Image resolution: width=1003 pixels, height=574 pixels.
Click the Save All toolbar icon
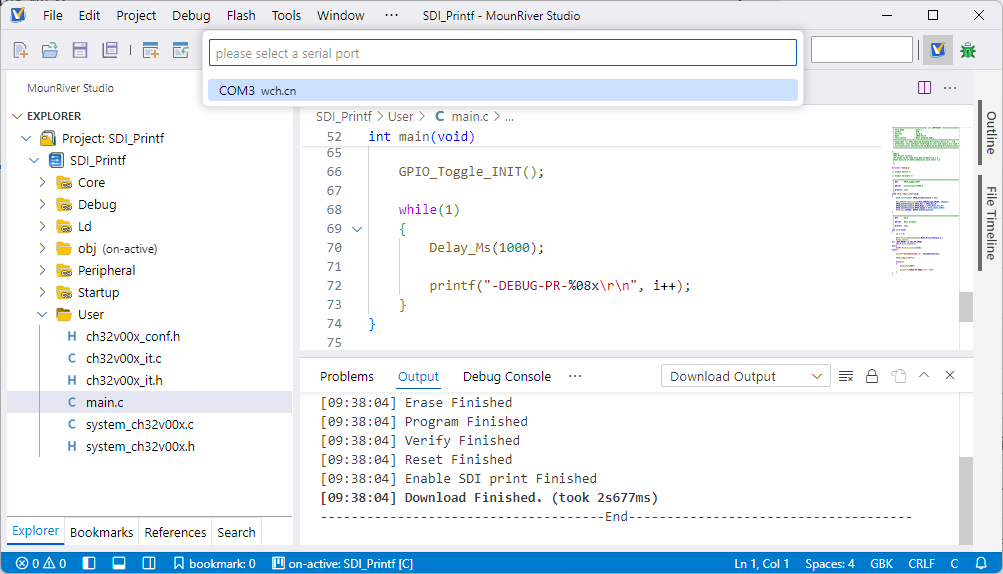[109, 50]
